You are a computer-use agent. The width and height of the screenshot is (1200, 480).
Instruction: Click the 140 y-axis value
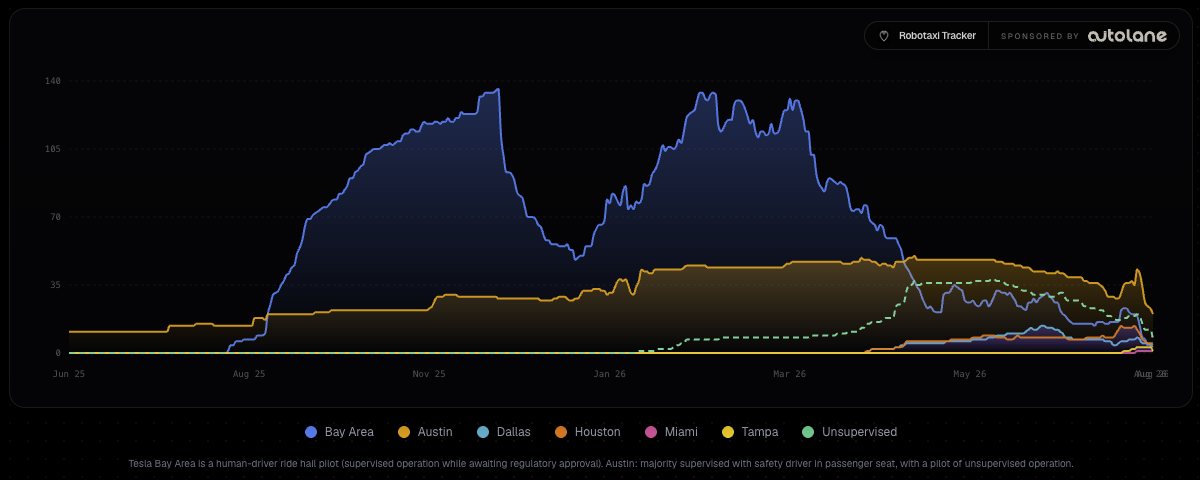click(x=53, y=81)
